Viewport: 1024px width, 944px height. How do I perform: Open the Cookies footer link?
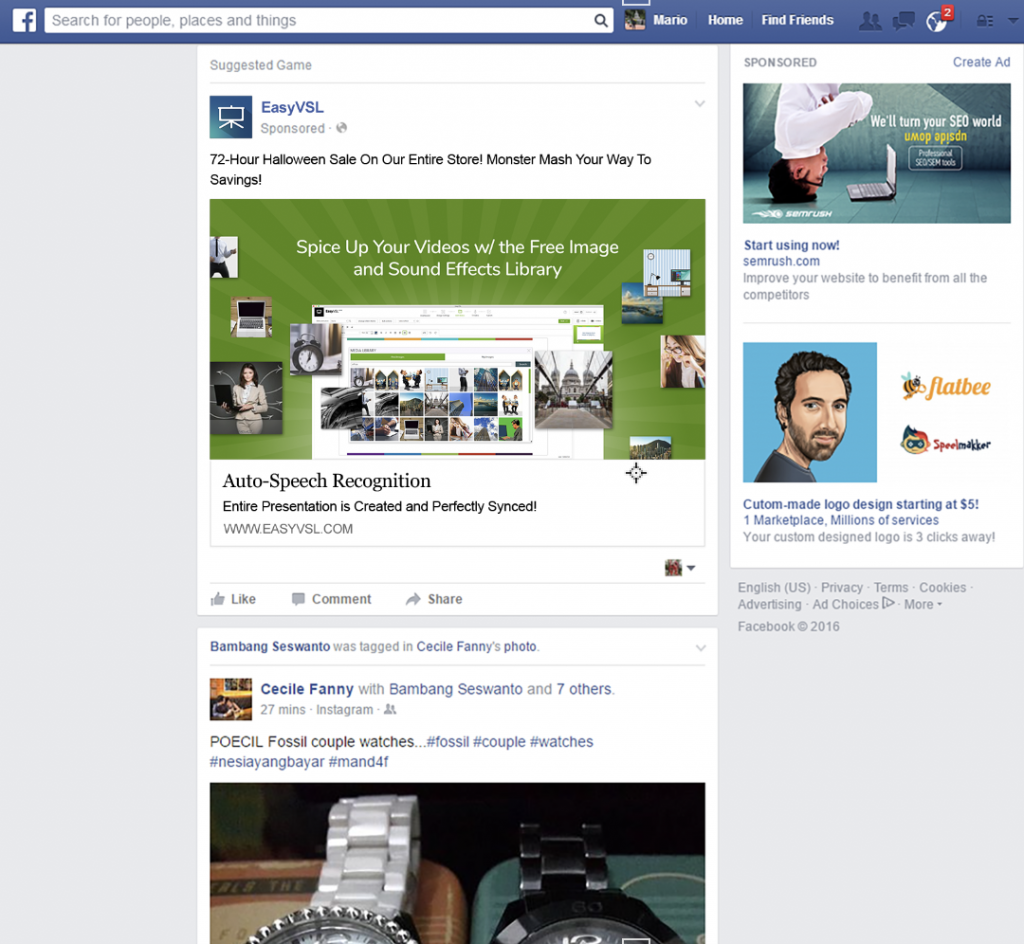point(942,588)
